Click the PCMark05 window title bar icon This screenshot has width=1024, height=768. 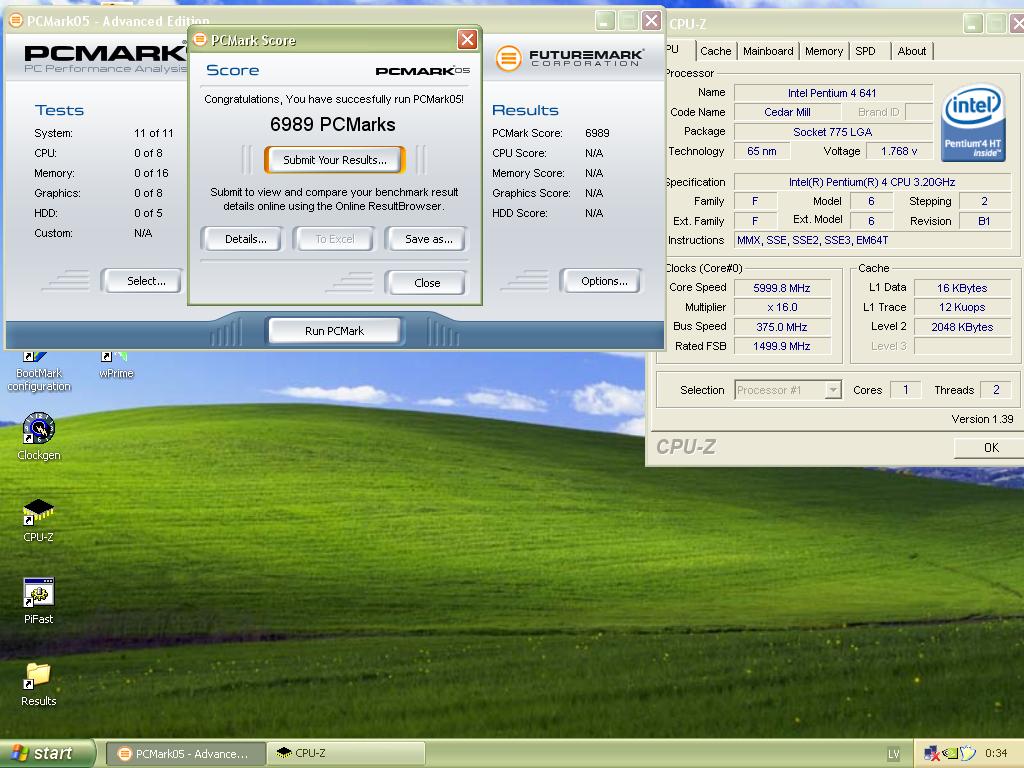(16, 21)
